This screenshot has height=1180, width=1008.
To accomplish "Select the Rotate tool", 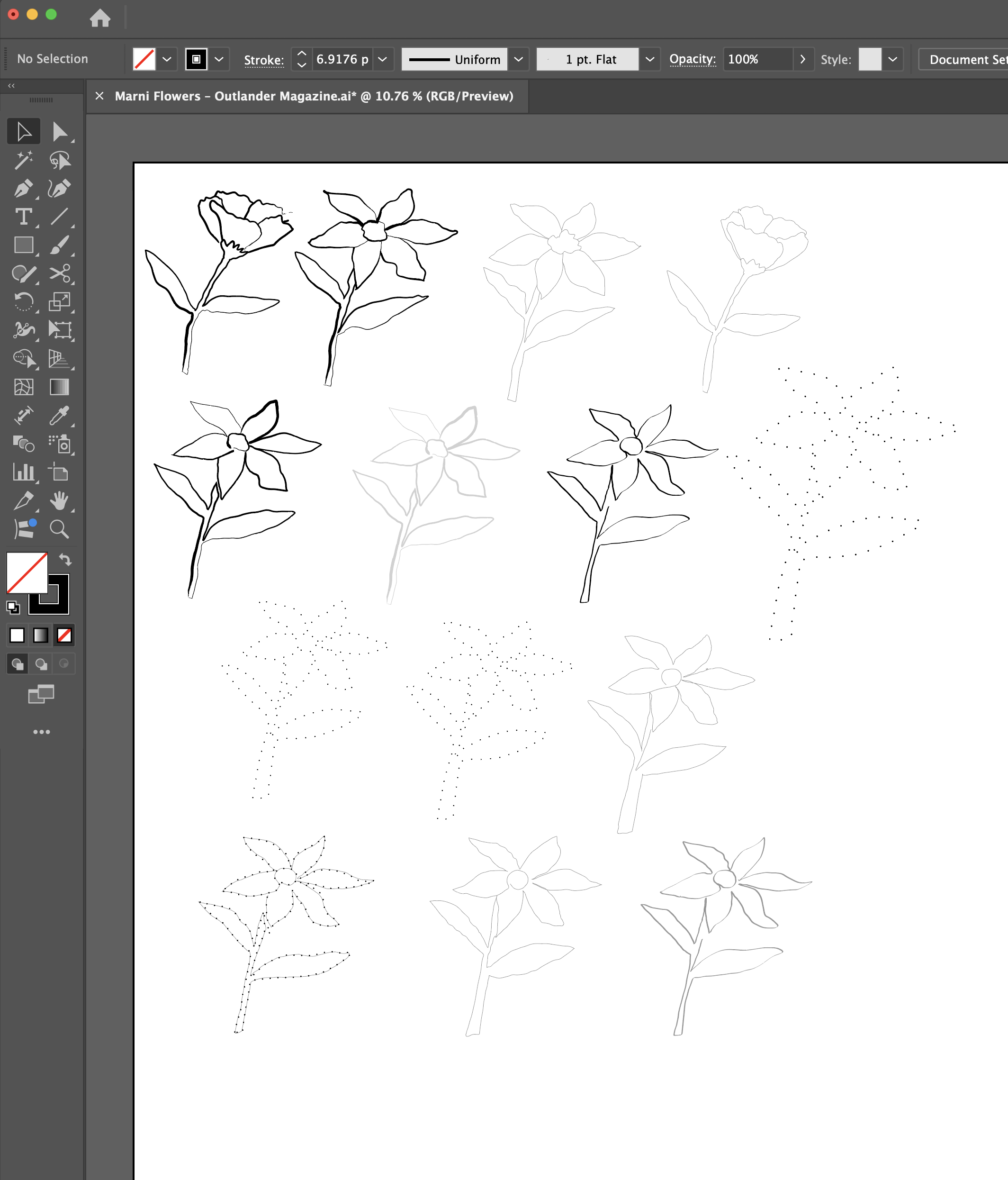I will (24, 302).
